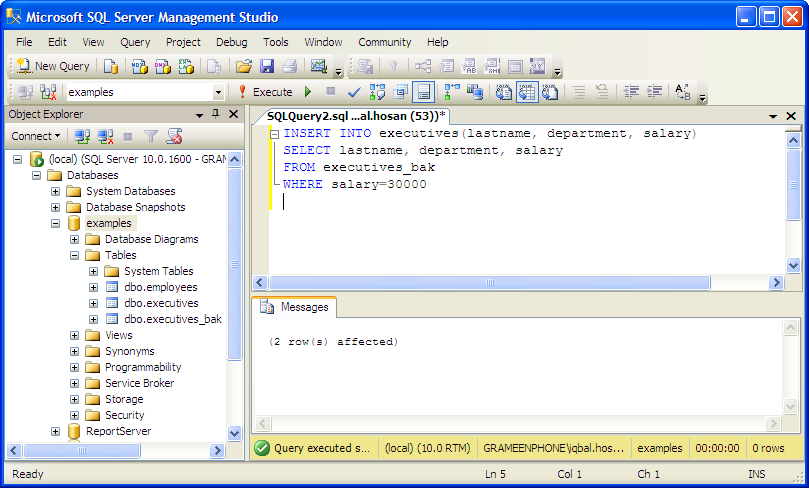Start an Analysis Services MDX query
The image size is (809, 488).
pyautogui.click(x=139, y=66)
